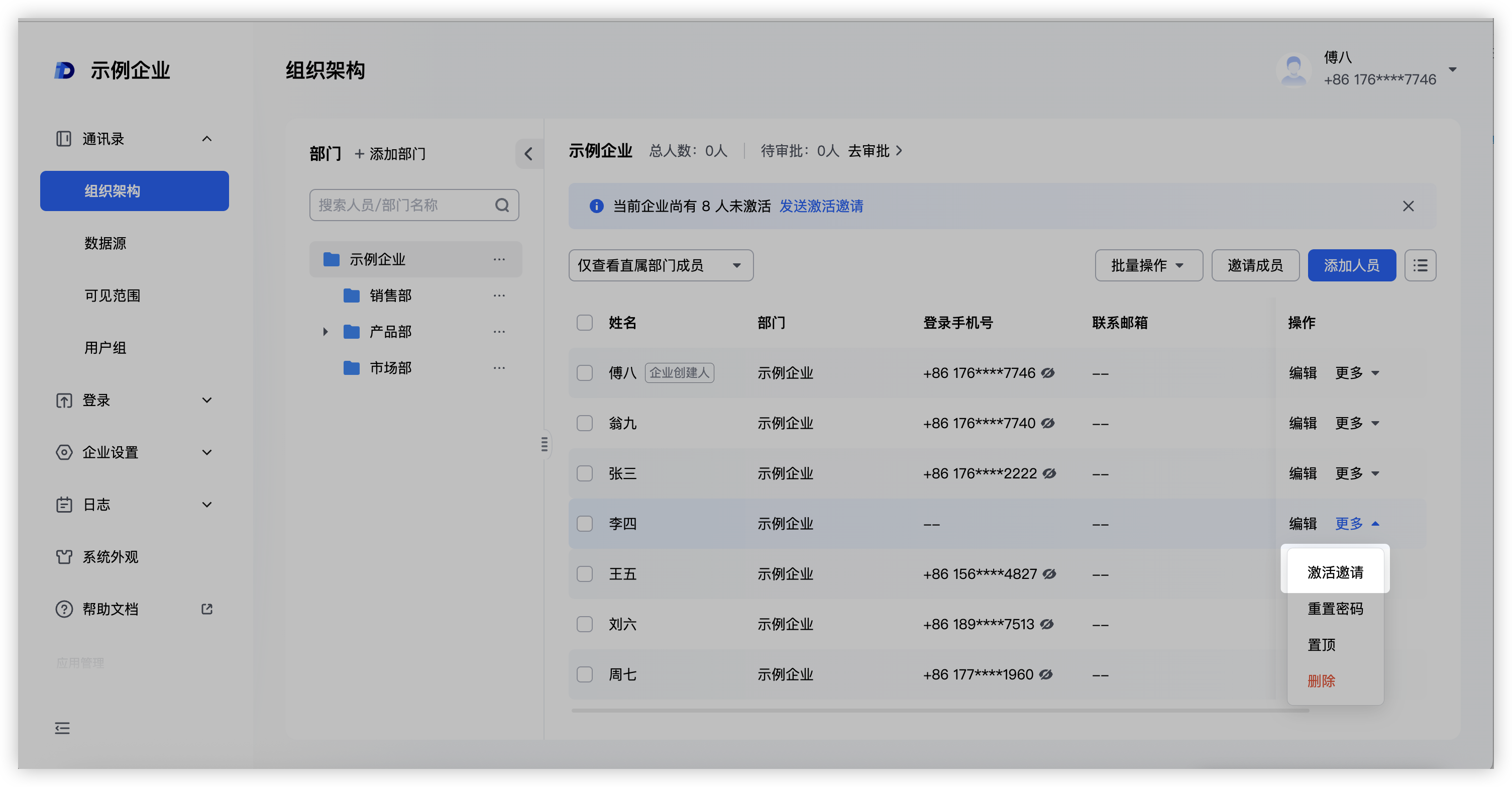The image size is (1512, 787).
Task: Select 删除 in the dropdown menu
Action: coord(1321,680)
